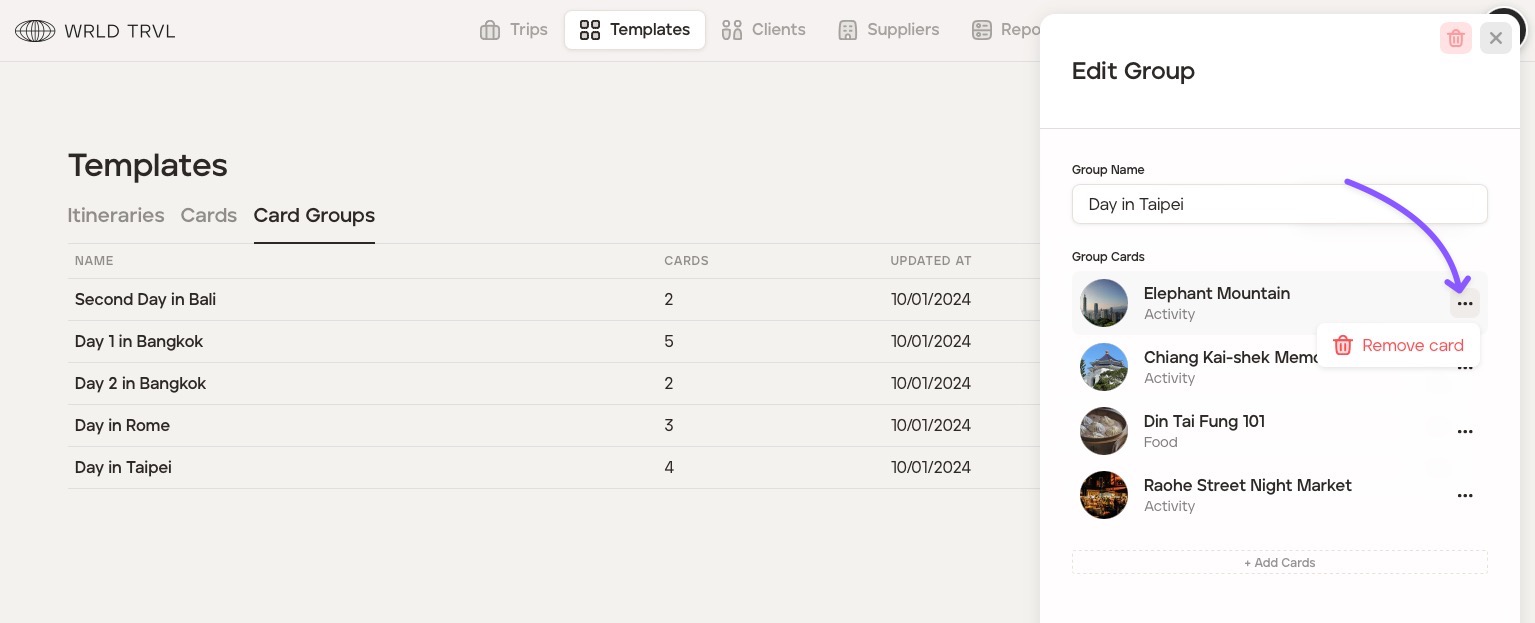1535x623 pixels.
Task: Open Elephant Mountain three-dot options menu
Action: coord(1464,303)
